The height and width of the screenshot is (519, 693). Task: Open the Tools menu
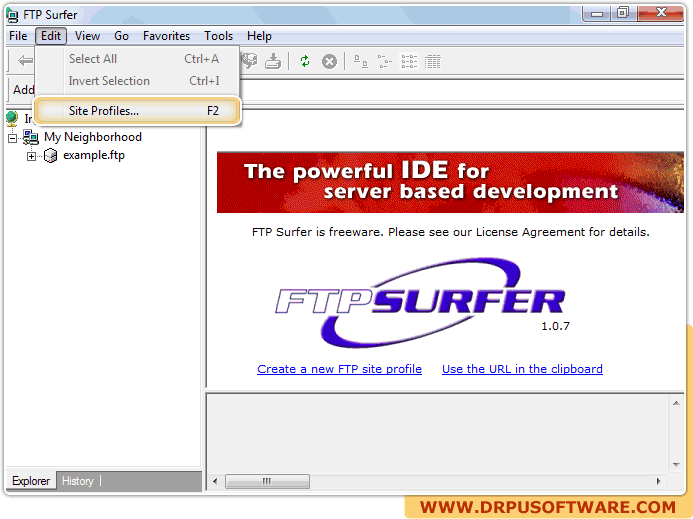click(218, 36)
